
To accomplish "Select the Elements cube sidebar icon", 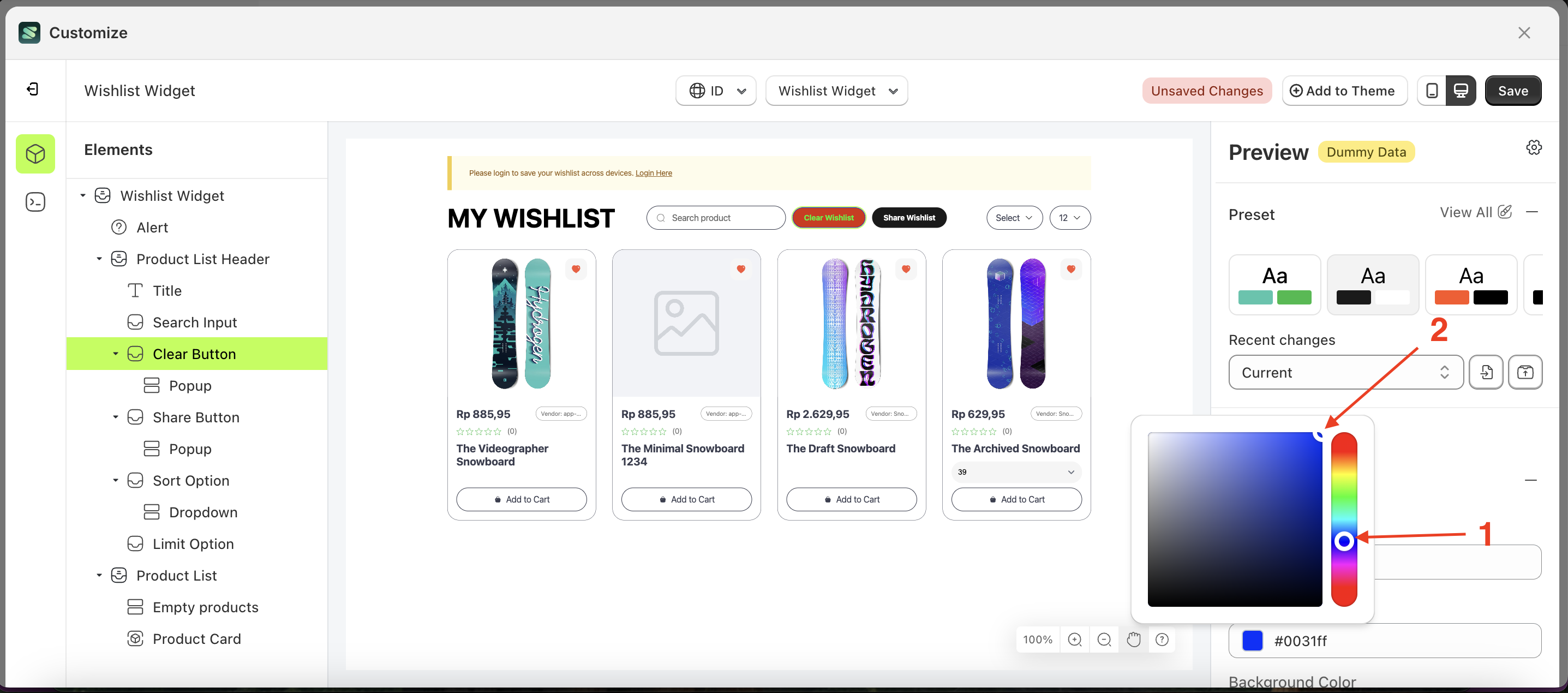I will (35, 153).
